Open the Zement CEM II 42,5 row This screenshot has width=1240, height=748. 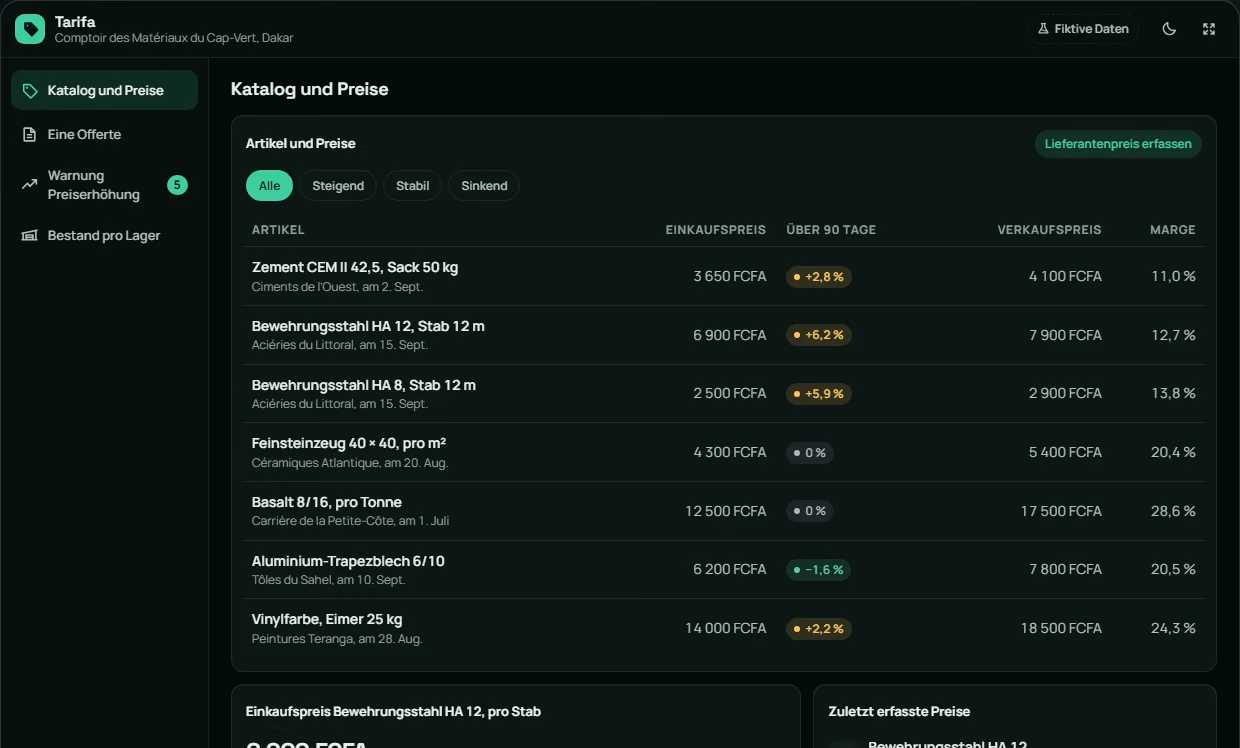click(724, 276)
